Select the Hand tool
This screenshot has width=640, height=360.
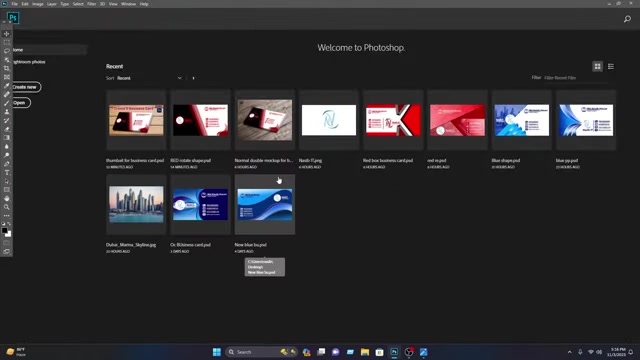pyautogui.click(x=7, y=198)
